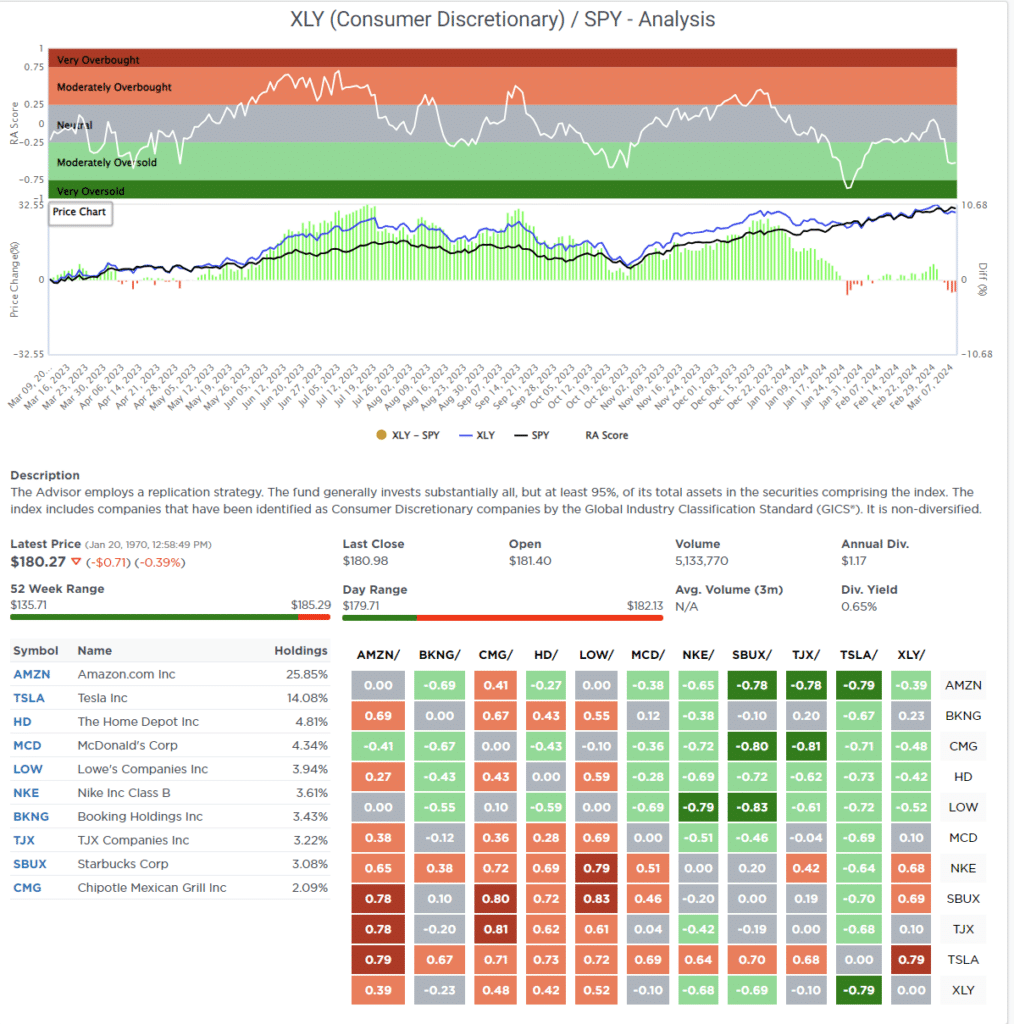
Task: Click Chipotle Mexican Grill Inc name
Action: 152,888
